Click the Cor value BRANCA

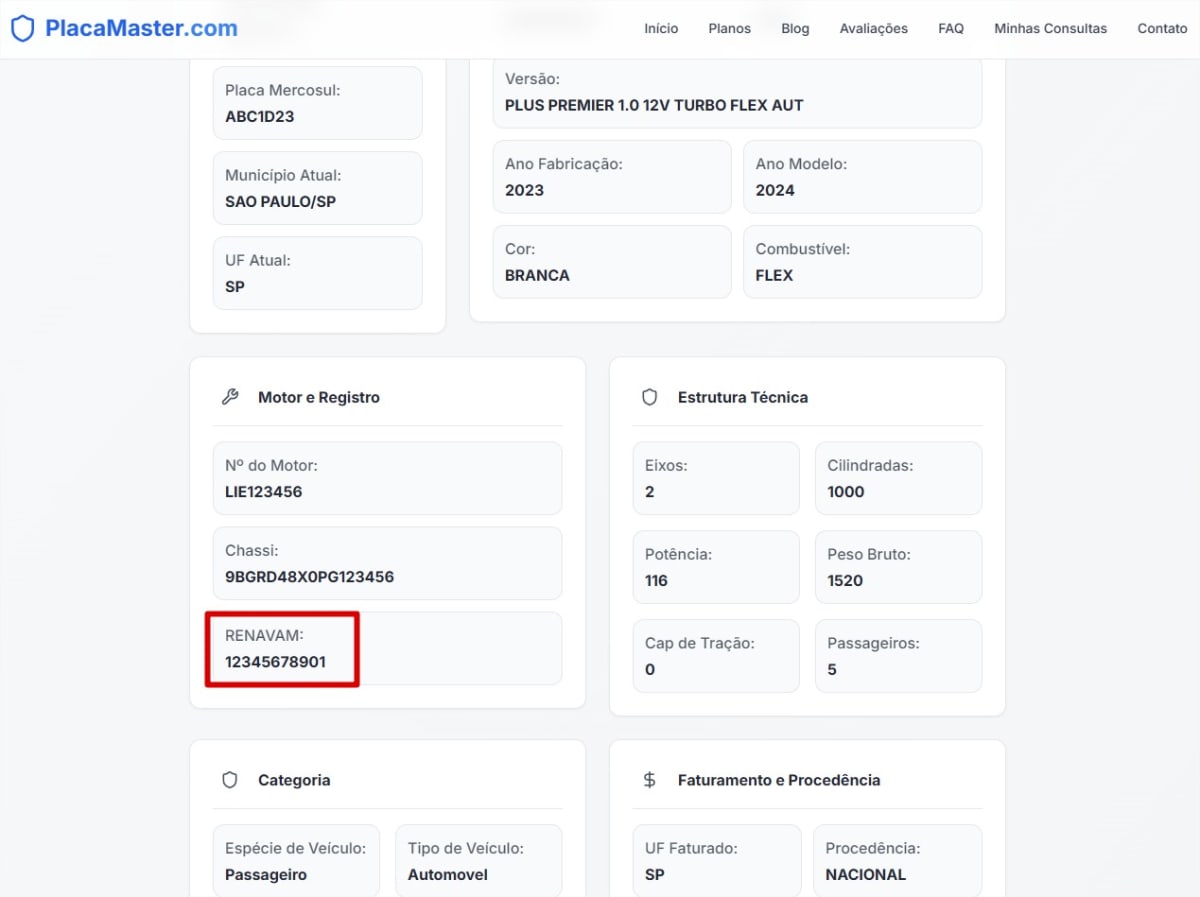coord(537,275)
